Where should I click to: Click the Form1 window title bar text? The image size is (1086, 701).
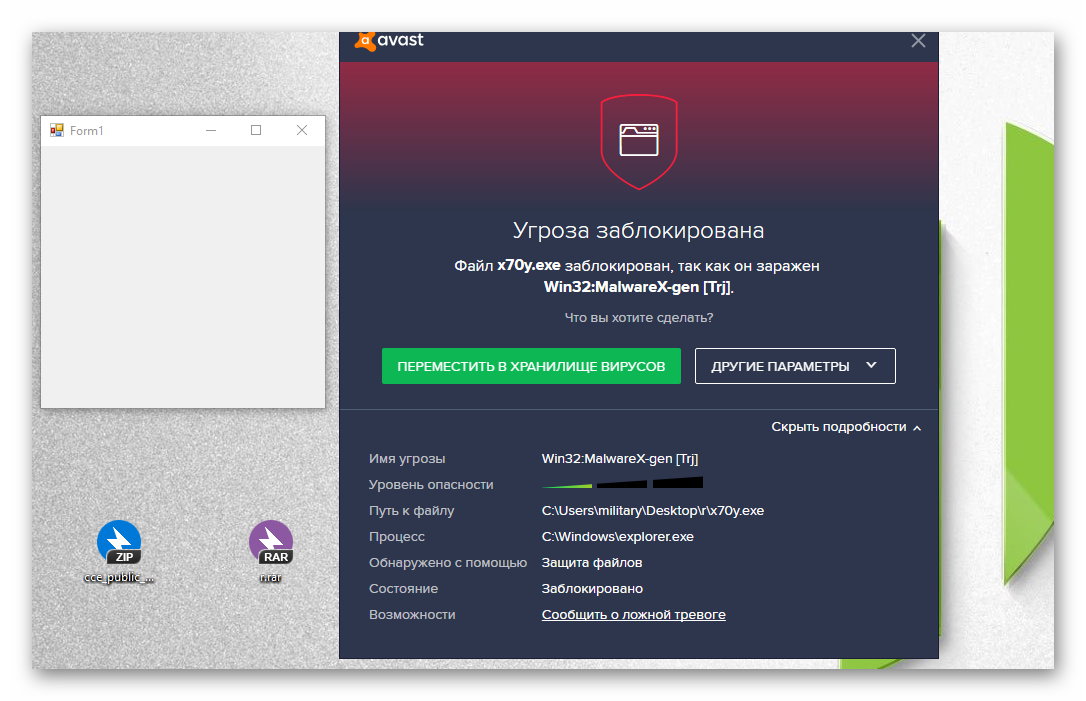(x=87, y=130)
